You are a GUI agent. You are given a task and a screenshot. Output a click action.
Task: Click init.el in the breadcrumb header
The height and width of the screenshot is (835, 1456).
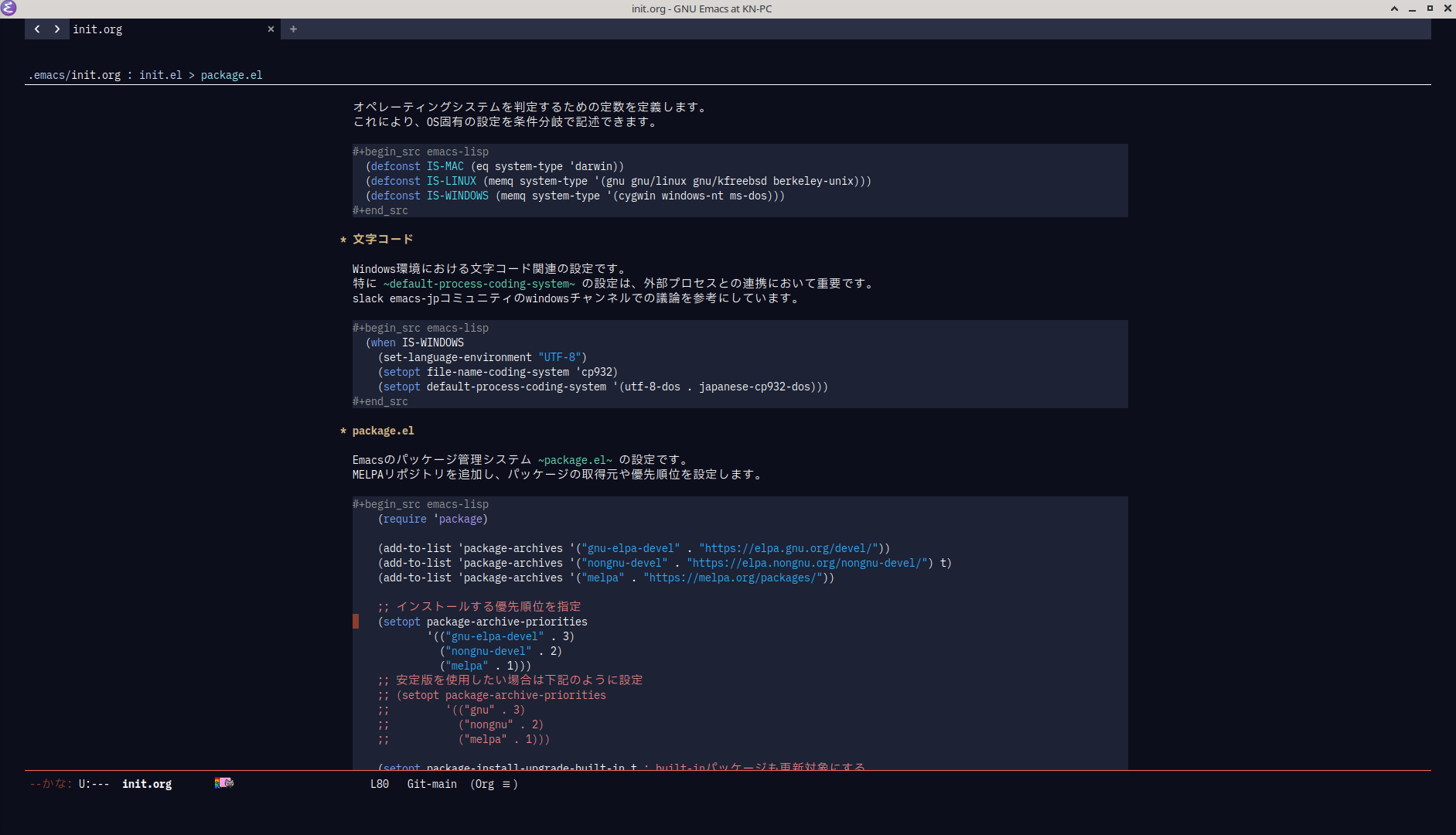point(161,75)
